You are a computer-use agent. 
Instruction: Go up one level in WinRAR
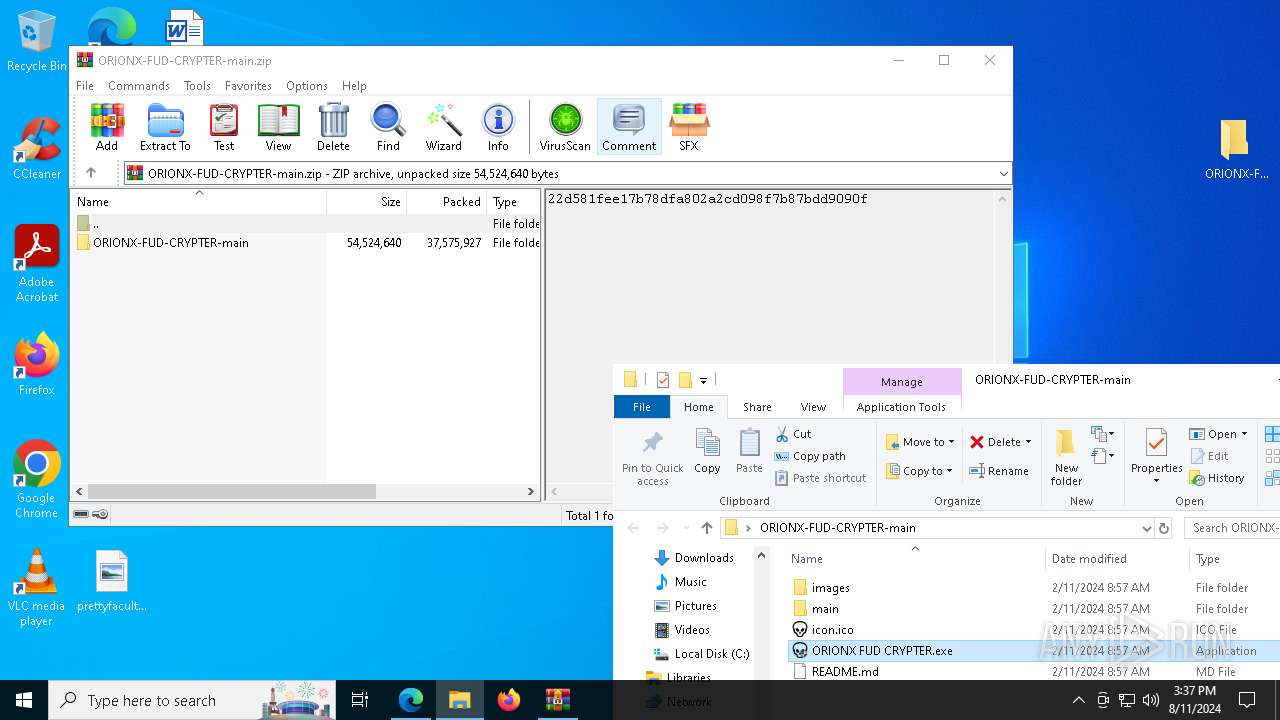[91, 173]
